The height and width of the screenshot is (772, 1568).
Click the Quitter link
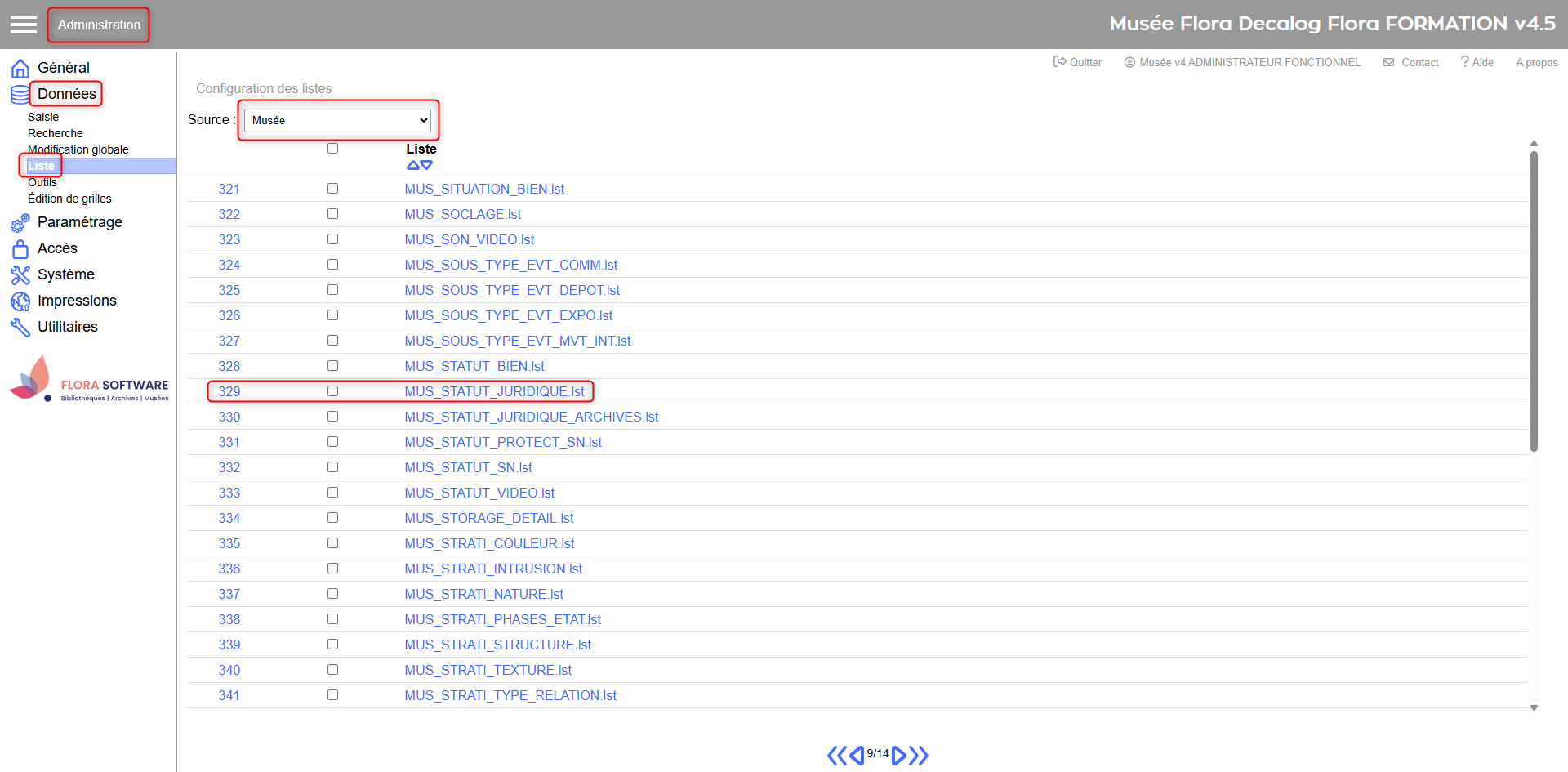1077,62
